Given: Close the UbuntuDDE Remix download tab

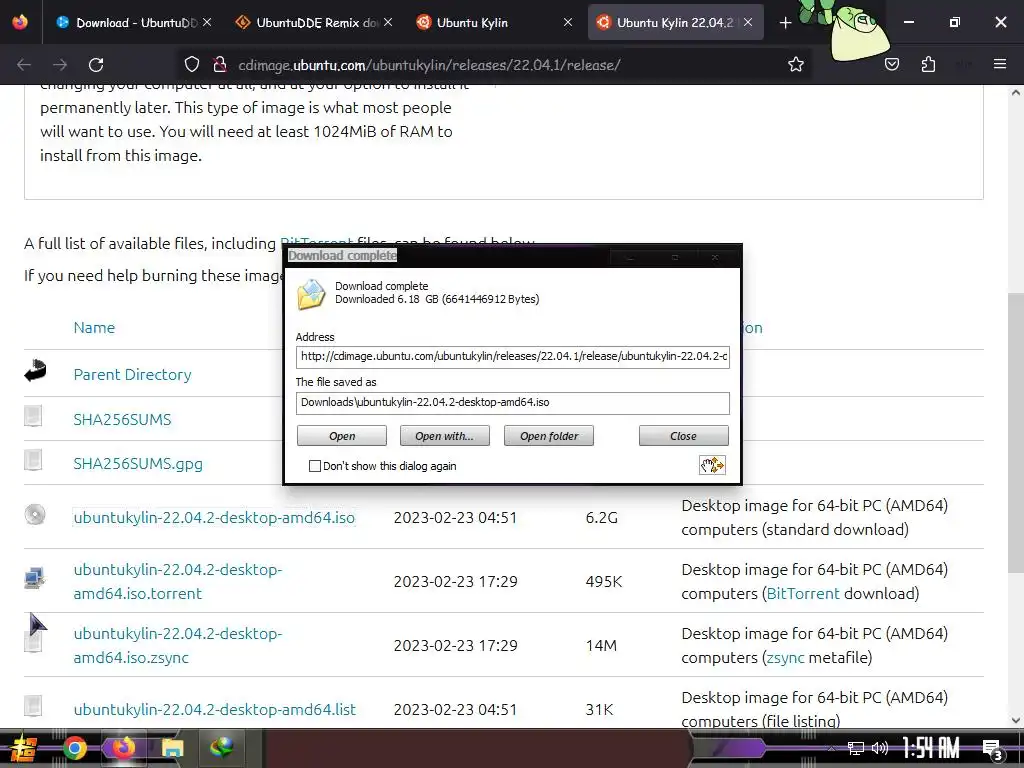Looking at the screenshot, I should click(388, 22).
